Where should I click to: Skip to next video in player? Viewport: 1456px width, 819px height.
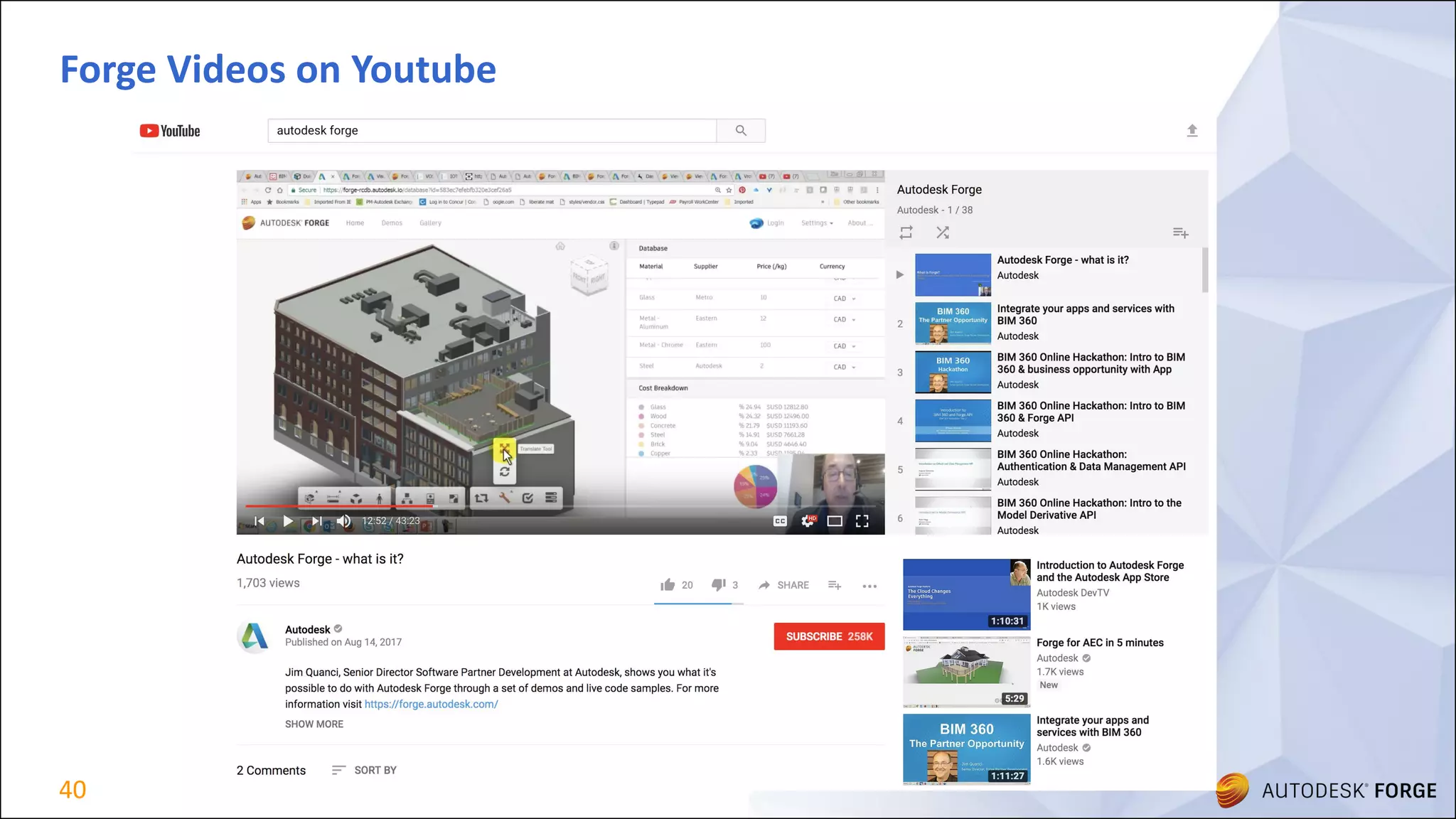[x=317, y=521]
